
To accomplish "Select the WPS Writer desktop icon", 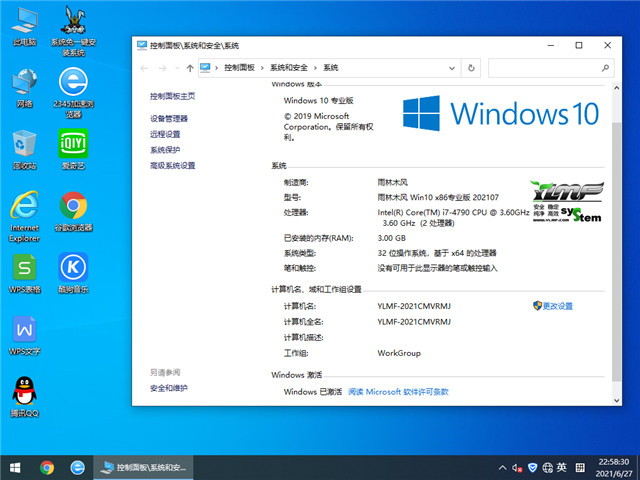I will [24, 336].
